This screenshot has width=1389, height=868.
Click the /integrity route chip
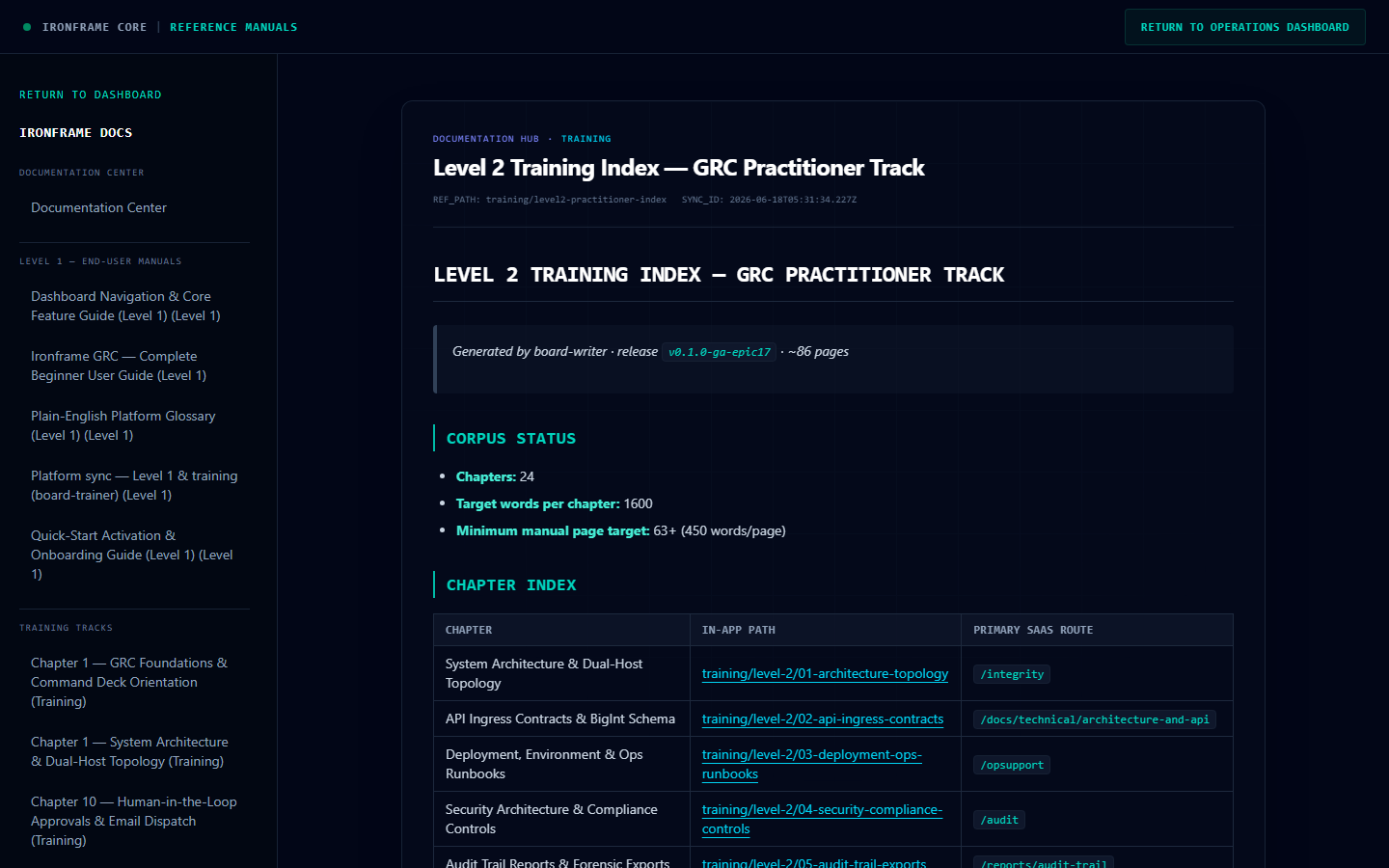coord(1012,674)
